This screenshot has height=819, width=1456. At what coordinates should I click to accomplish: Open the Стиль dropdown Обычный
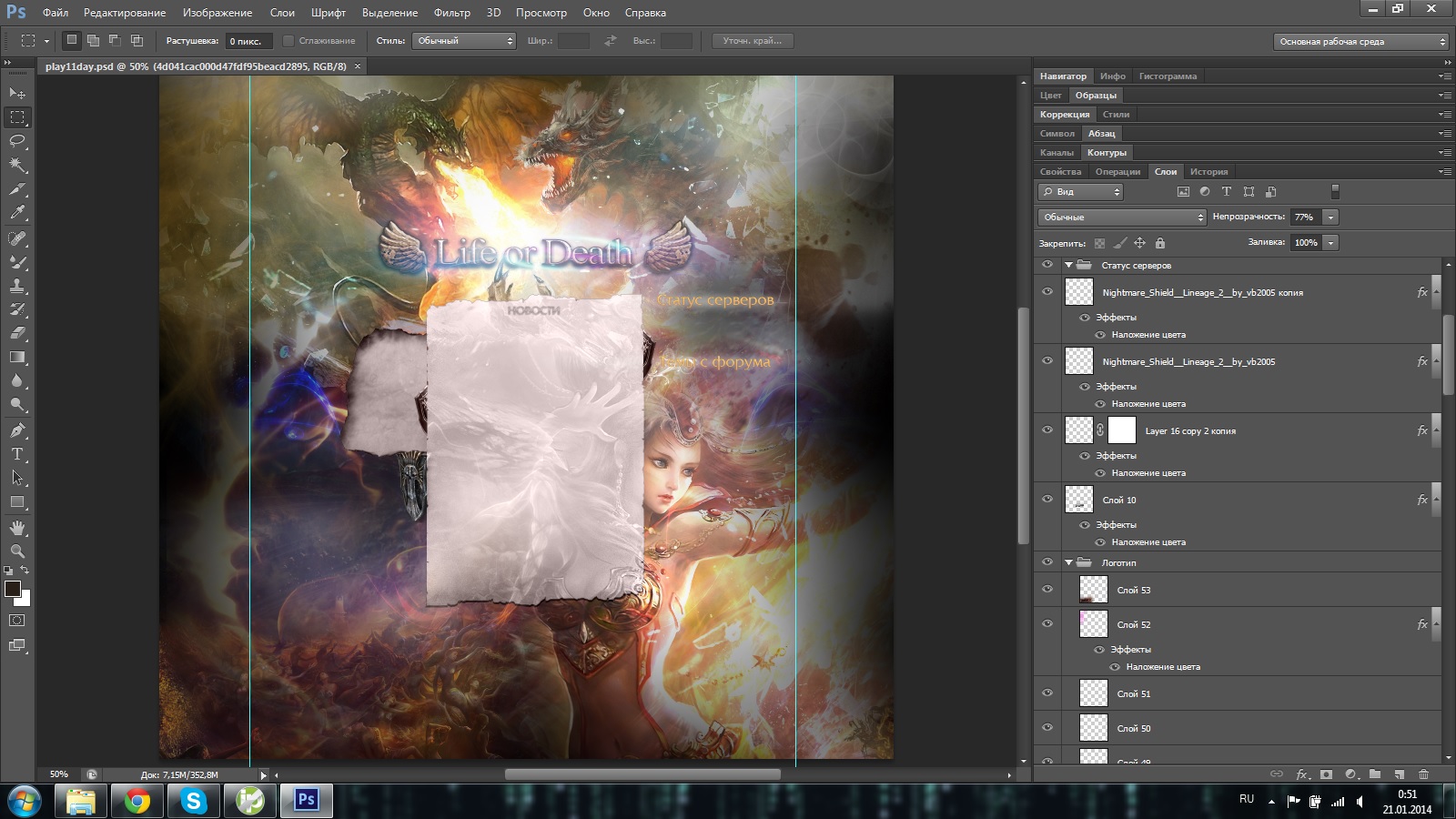coord(464,41)
